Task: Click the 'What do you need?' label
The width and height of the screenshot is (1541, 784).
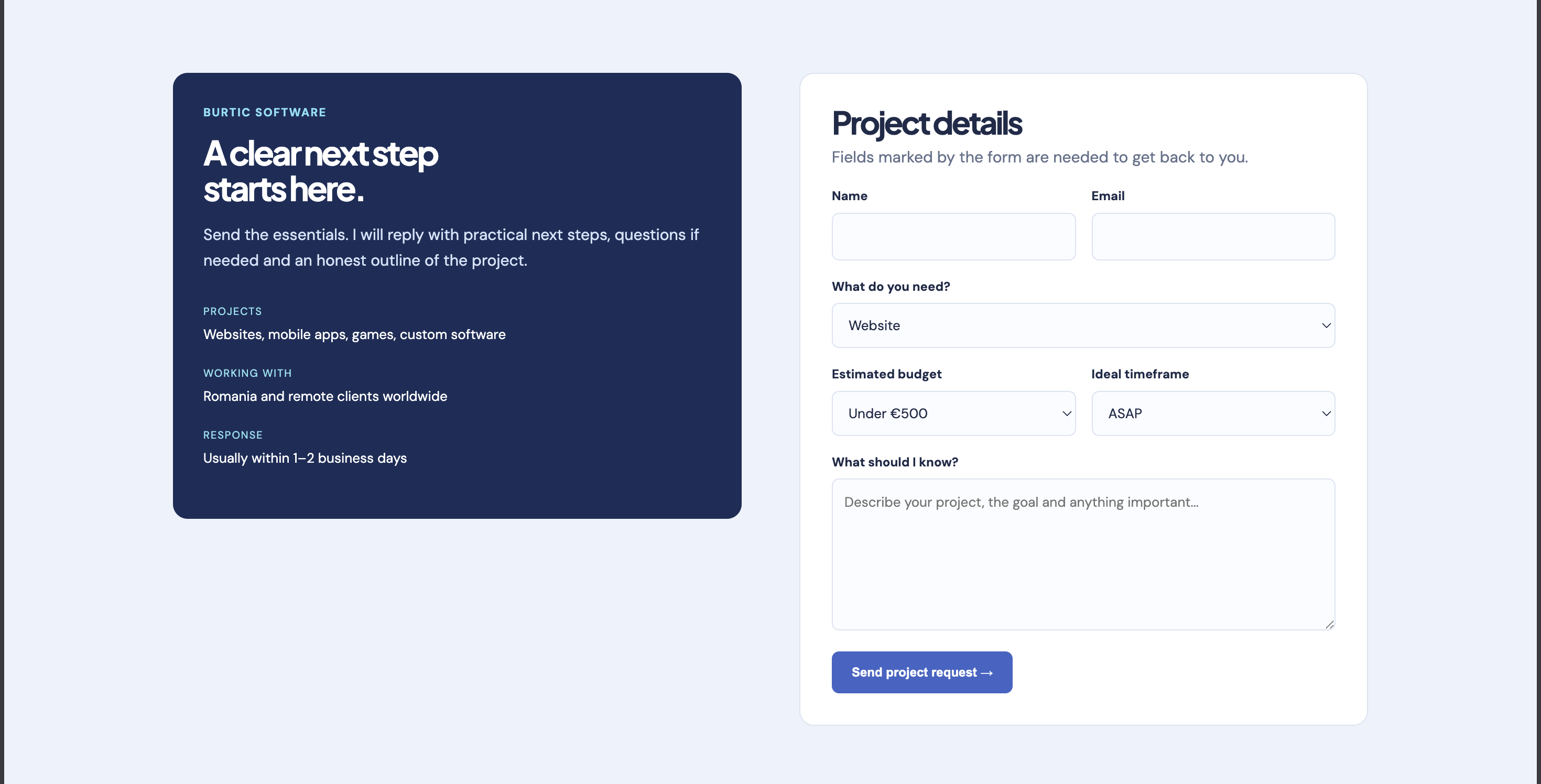Action: point(890,287)
